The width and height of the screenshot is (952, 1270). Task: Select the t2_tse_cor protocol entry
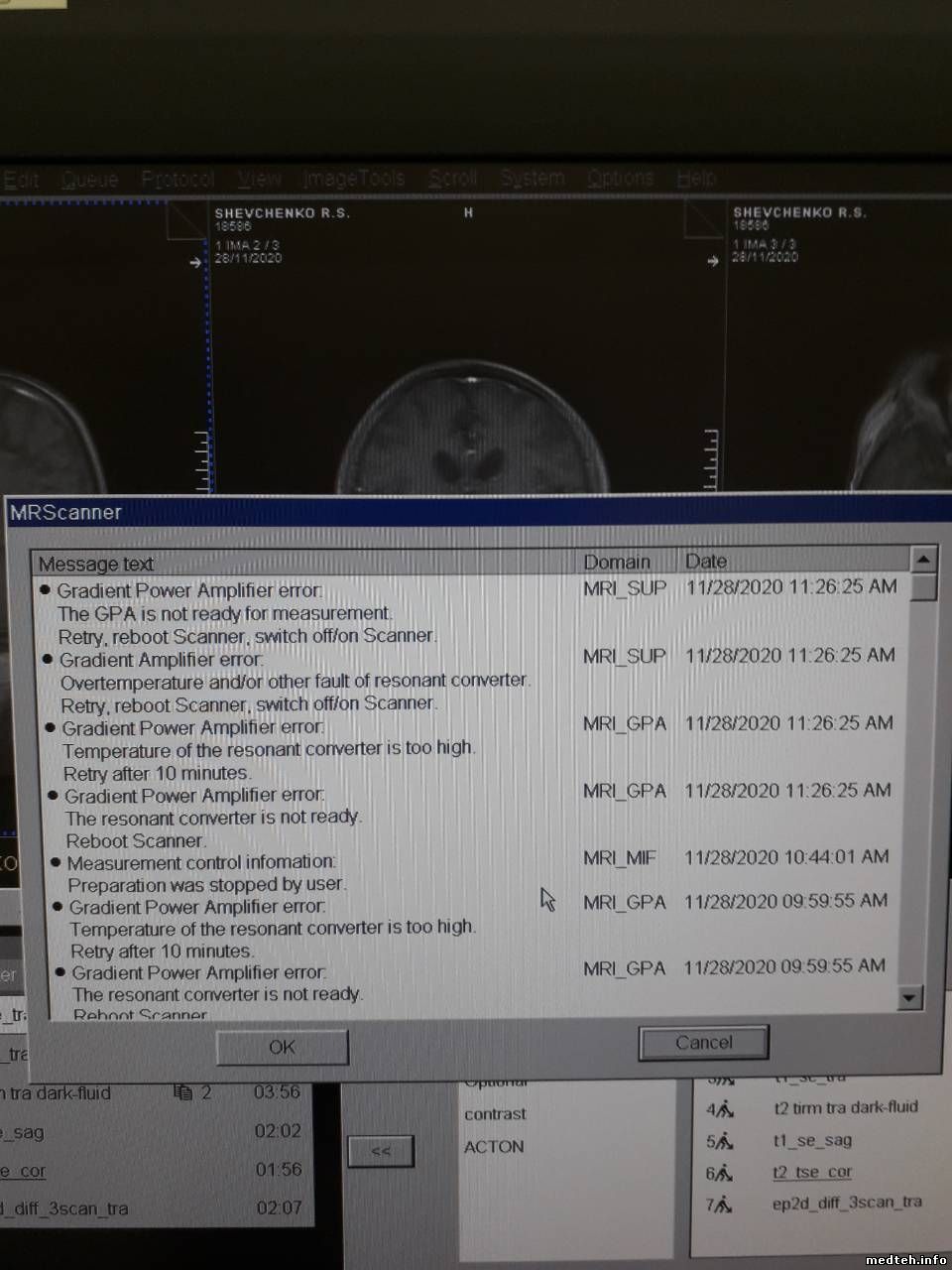(x=812, y=1173)
